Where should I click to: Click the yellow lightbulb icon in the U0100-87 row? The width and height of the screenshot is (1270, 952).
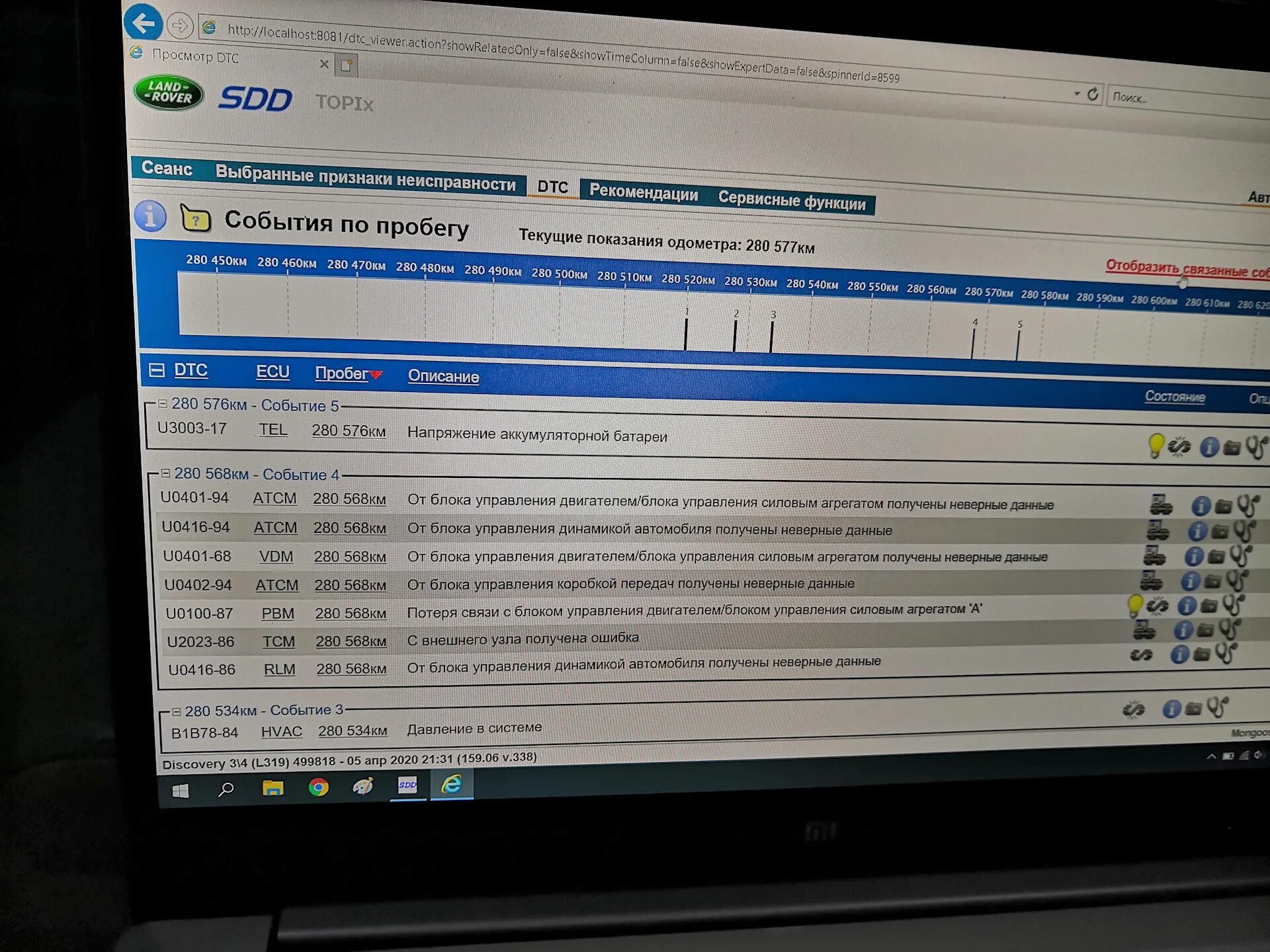coord(1135,605)
